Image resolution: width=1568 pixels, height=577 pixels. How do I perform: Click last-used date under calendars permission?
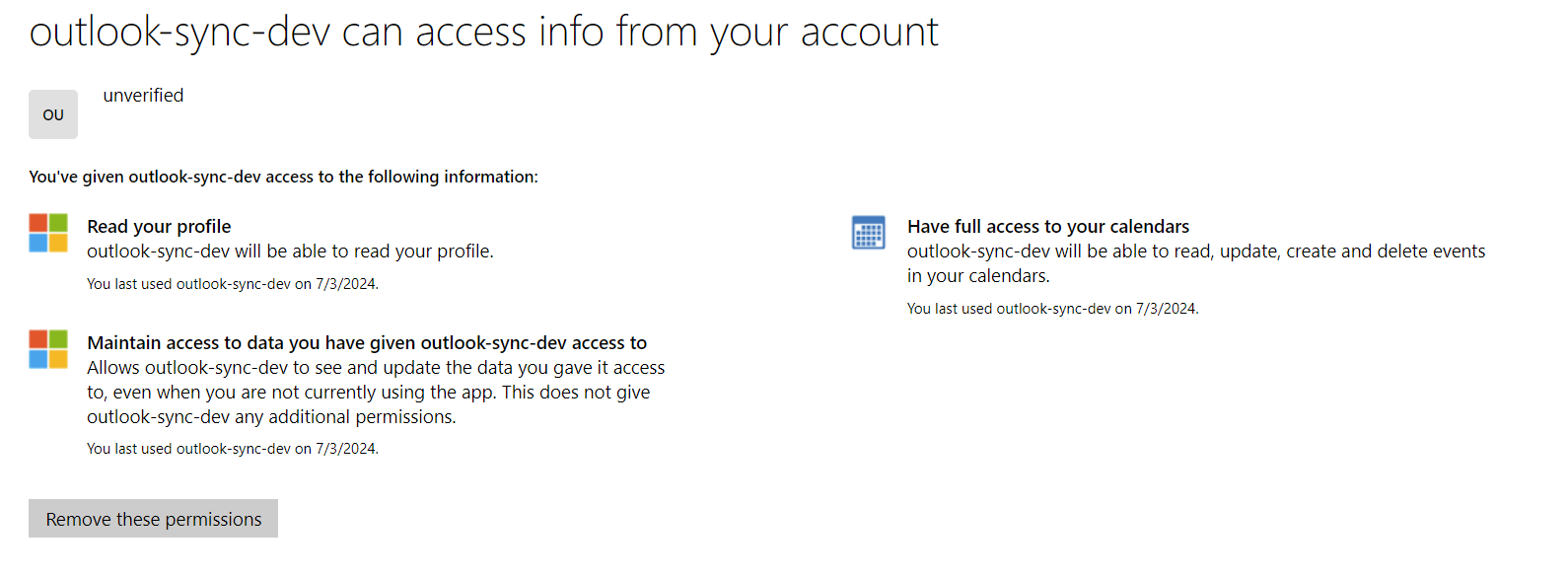pyautogui.click(x=1053, y=309)
